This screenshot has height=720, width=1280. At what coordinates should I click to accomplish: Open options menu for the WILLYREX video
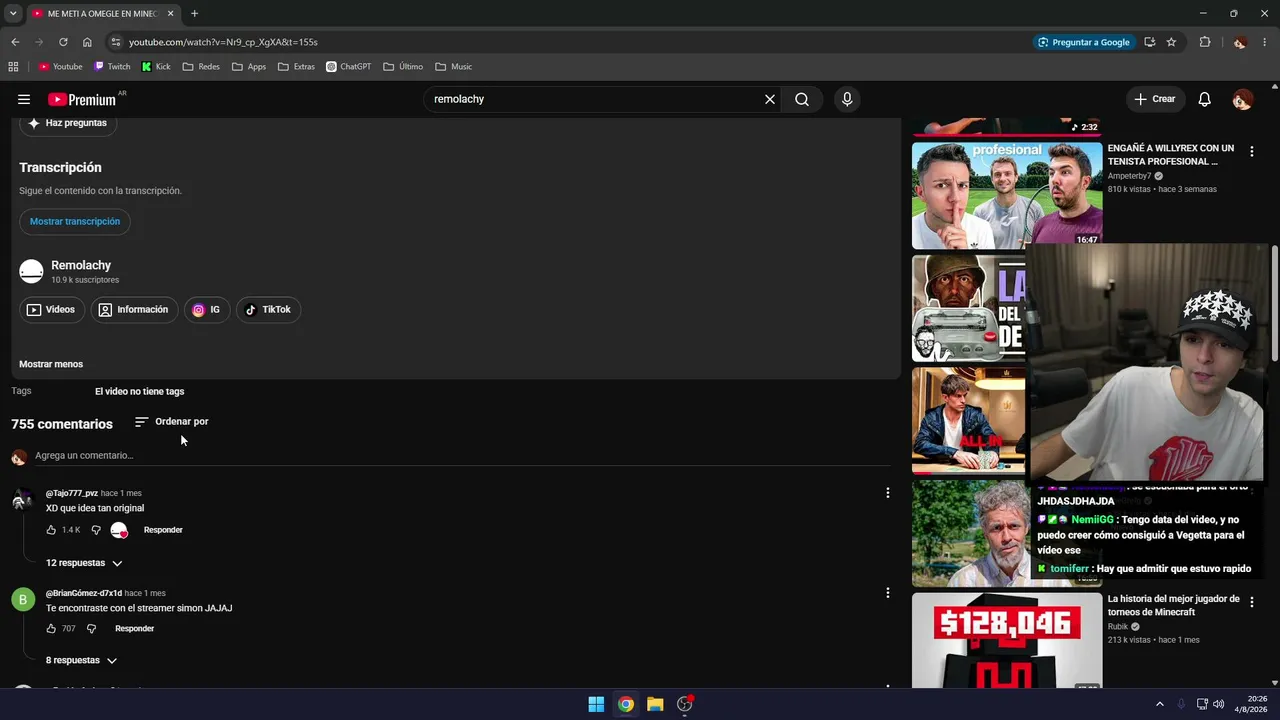click(x=1251, y=152)
